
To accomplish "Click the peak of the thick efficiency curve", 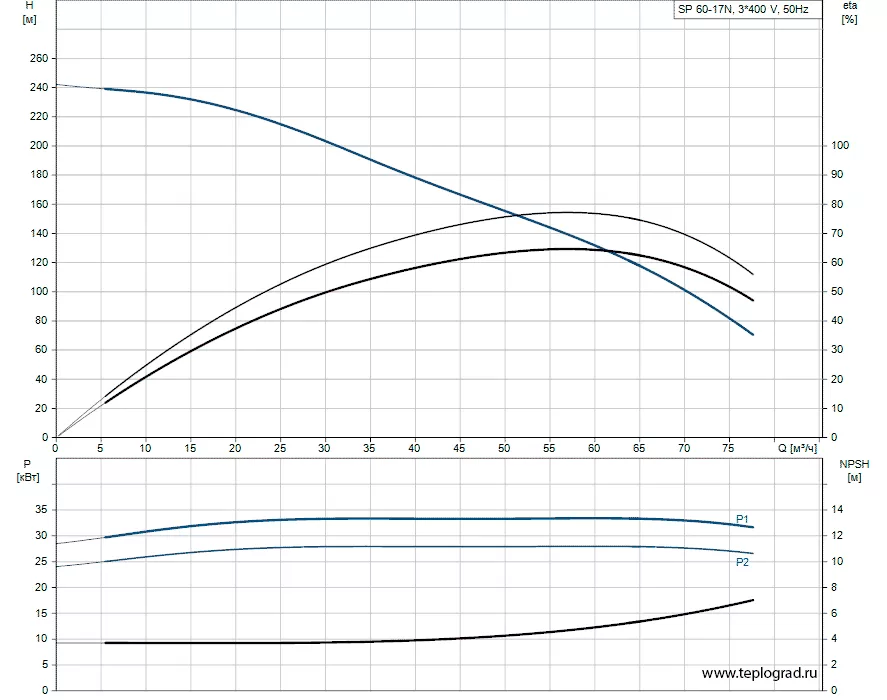I will (x=565, y=248).
